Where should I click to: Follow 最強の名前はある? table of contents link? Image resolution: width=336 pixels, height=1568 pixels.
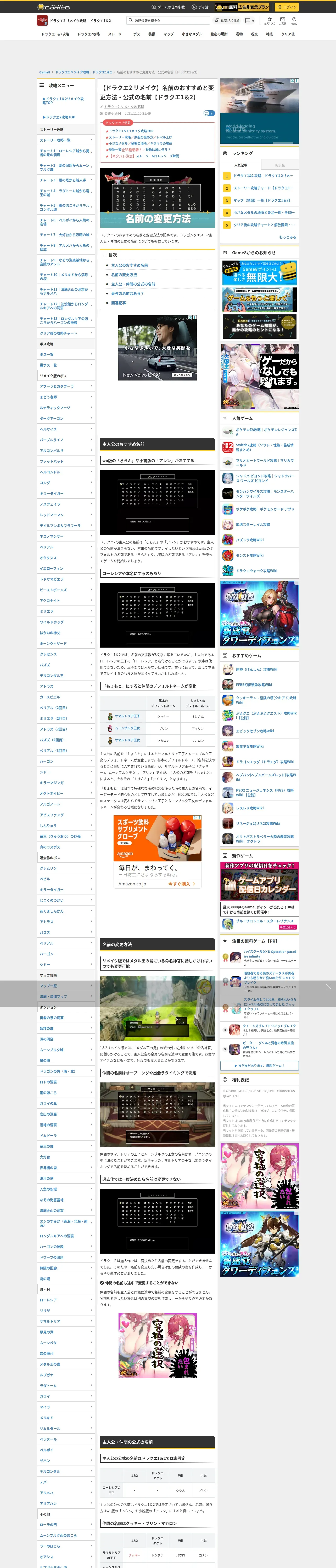(x=127, y=293)
